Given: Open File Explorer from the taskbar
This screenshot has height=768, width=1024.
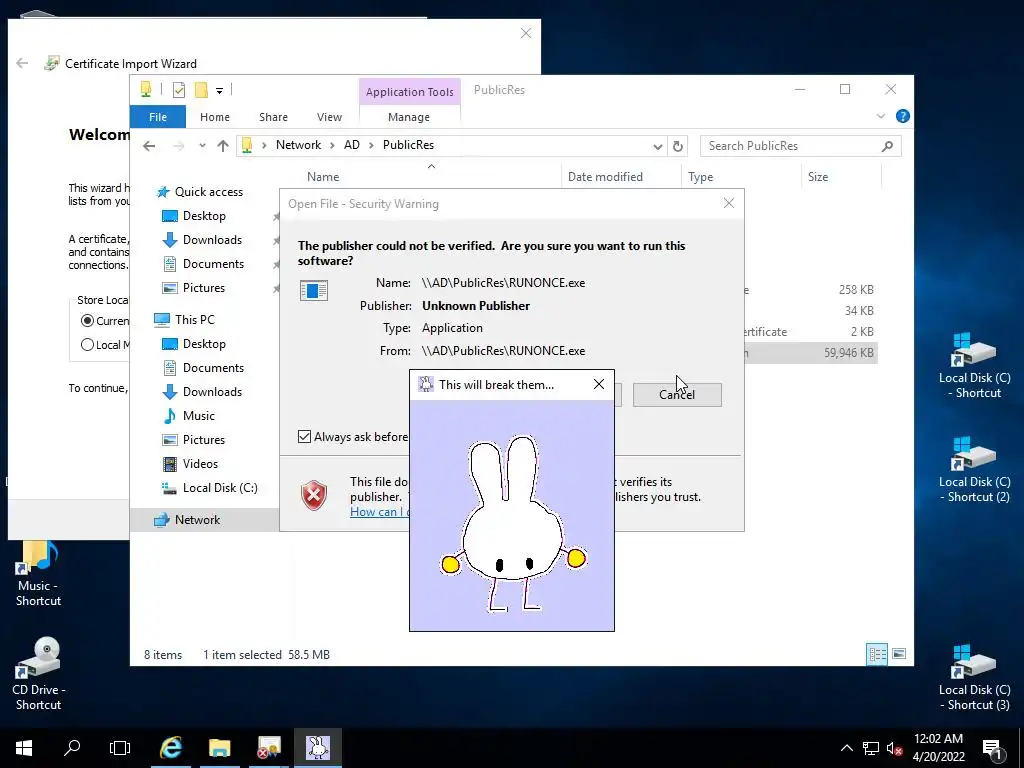Looking at the screenshot, I should click(219, 747).
